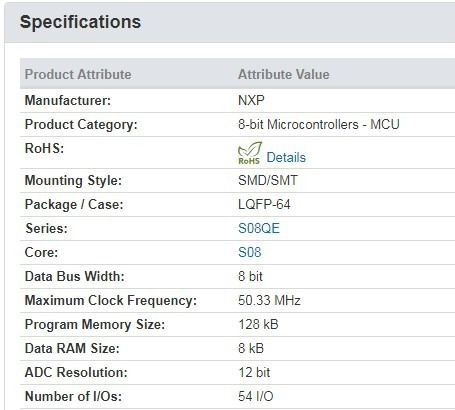
Task: Click the Data RAM Size: label
Action: click(72, 348)
